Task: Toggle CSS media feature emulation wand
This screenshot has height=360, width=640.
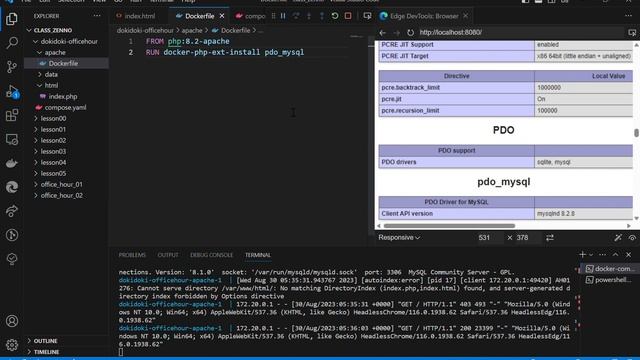Action: click(x=618, y=238)
